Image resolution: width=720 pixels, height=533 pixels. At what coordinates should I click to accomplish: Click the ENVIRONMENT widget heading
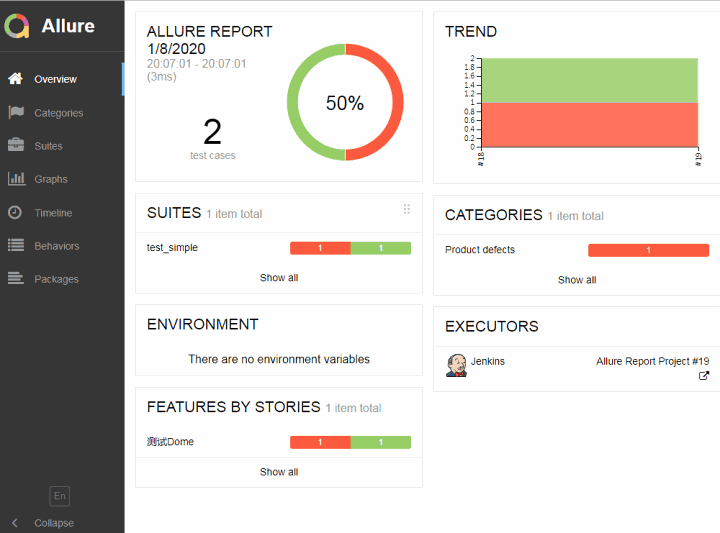tap(202, 324)
